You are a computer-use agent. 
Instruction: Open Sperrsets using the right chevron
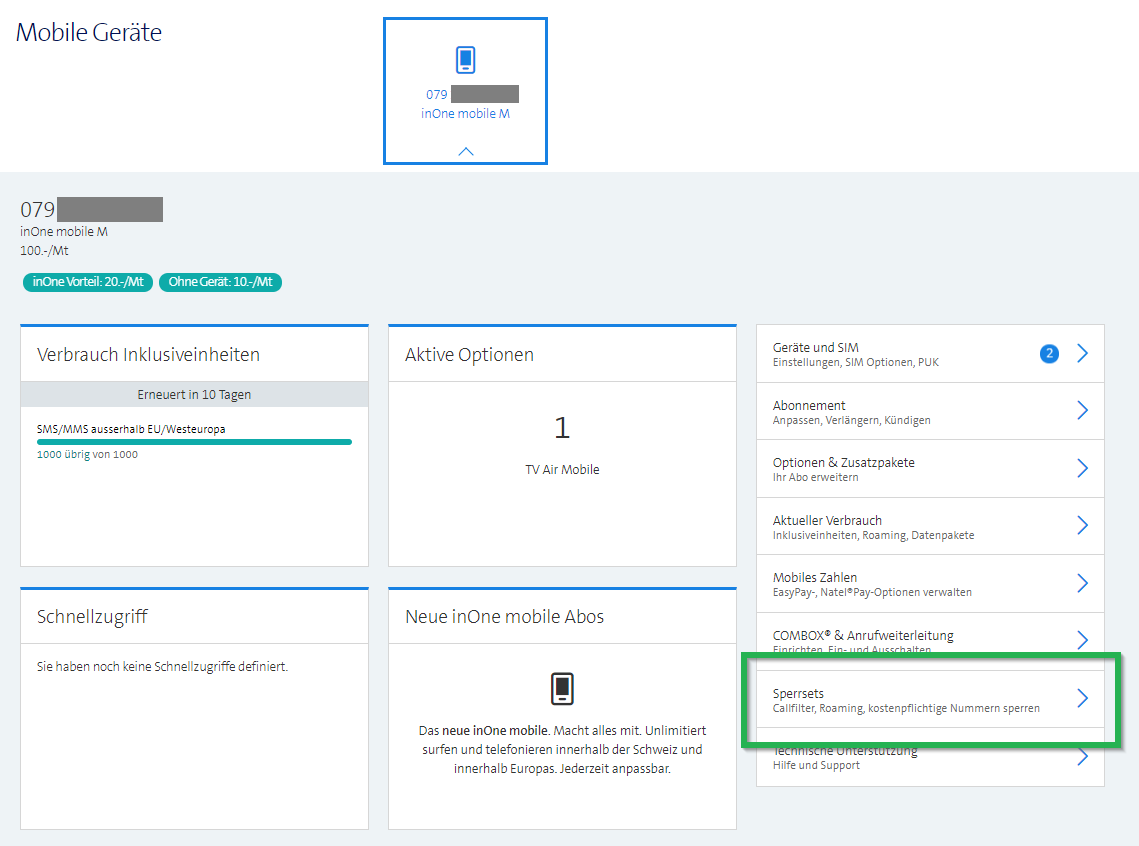coord(1082,698)
